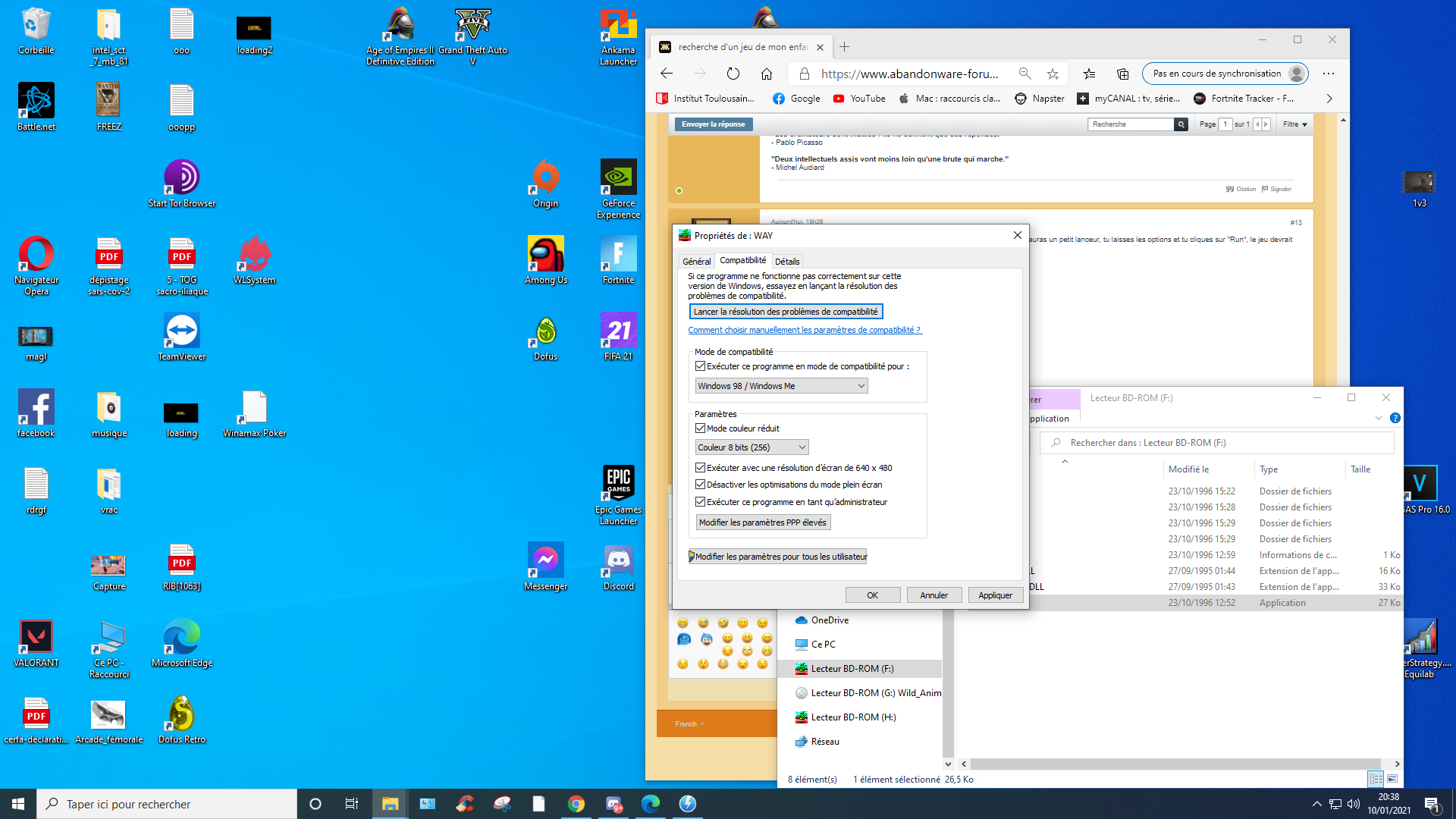Select the Compatibilité tab
1456x819 pixels.
tap(742, 260)
